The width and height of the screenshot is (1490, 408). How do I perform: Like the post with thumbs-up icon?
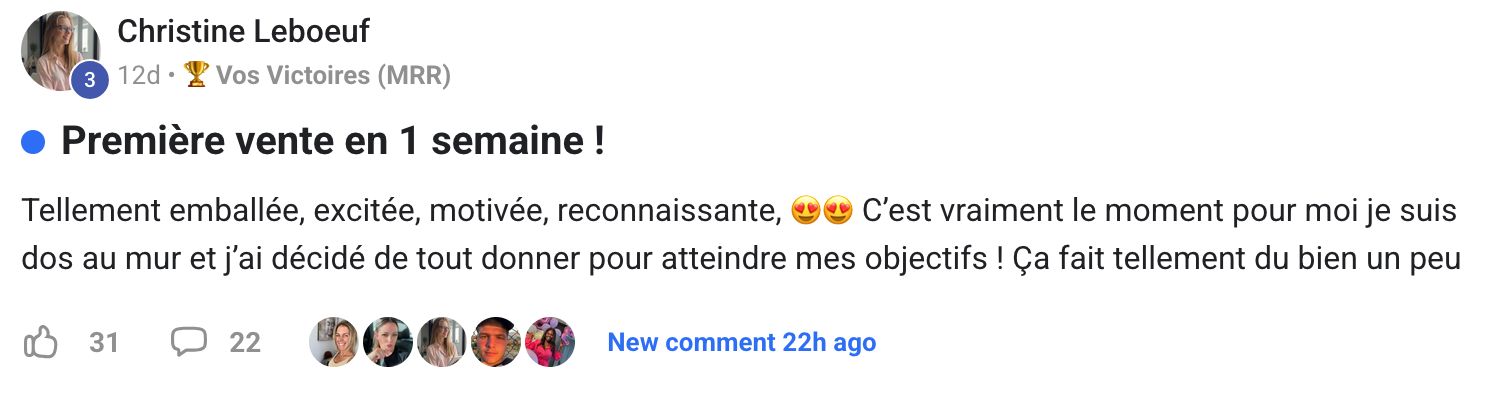pyautogui.click(x=40, y=343)
